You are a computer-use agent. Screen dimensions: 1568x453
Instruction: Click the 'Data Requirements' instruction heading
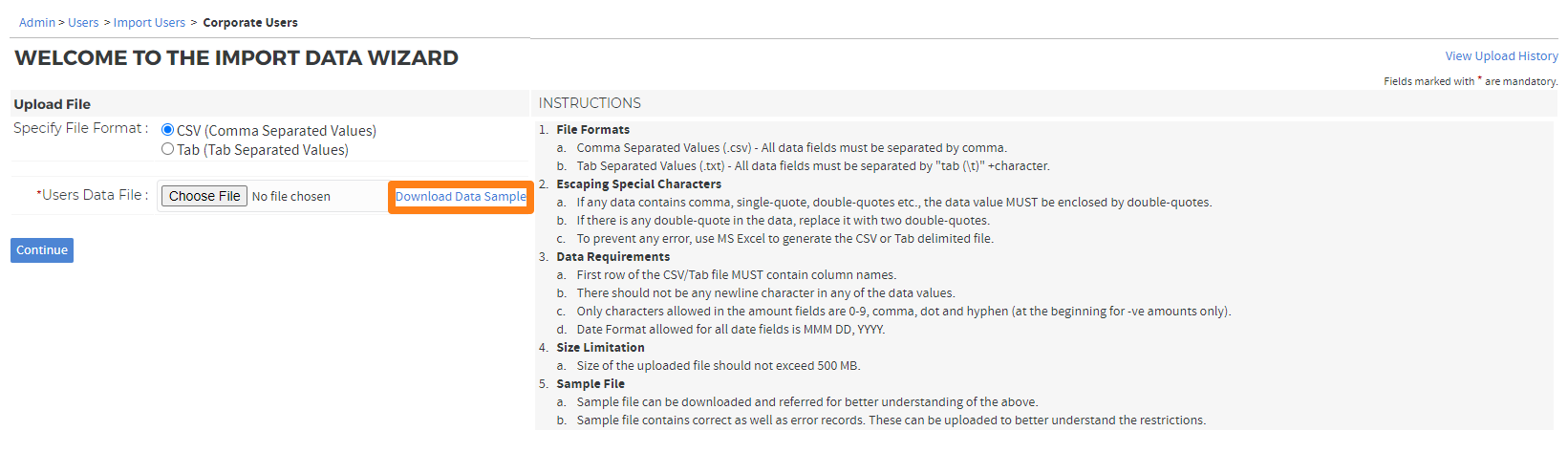[x=613, y=257]
